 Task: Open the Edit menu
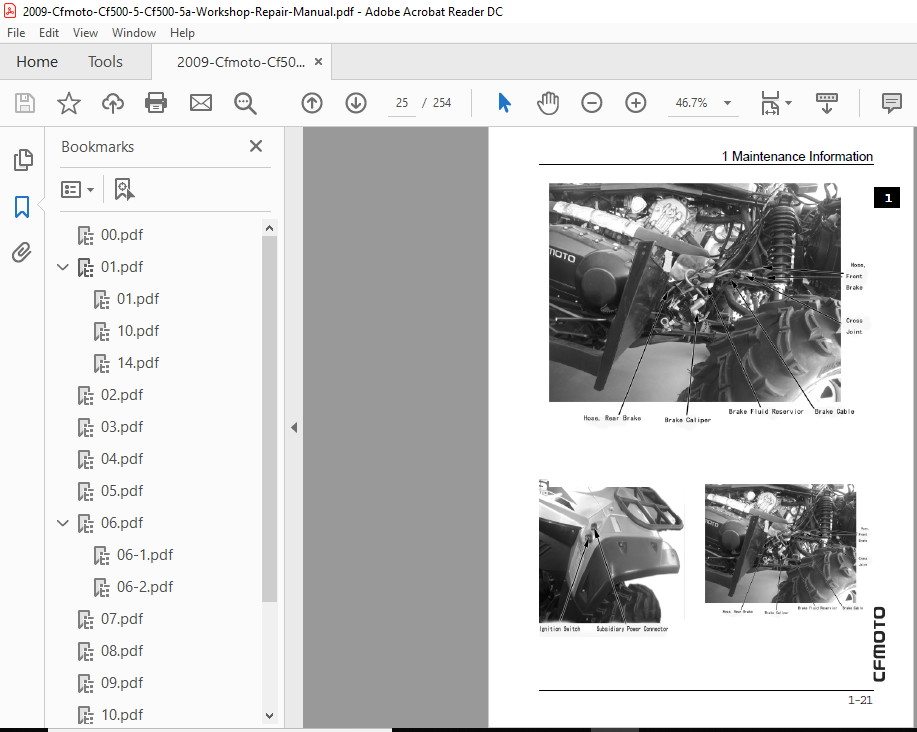coord(49,33)
